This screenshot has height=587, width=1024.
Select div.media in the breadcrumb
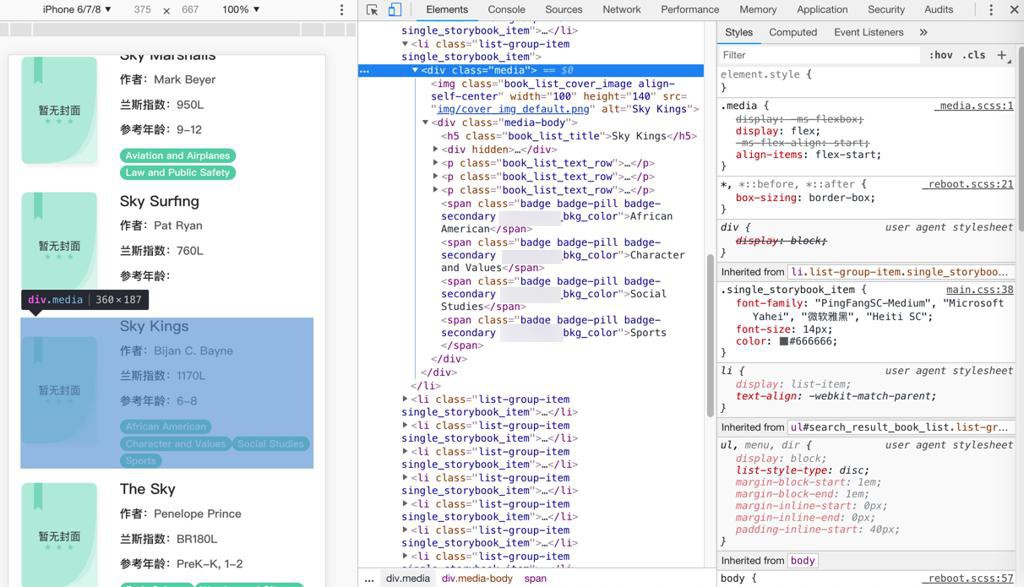click(408, 579)
